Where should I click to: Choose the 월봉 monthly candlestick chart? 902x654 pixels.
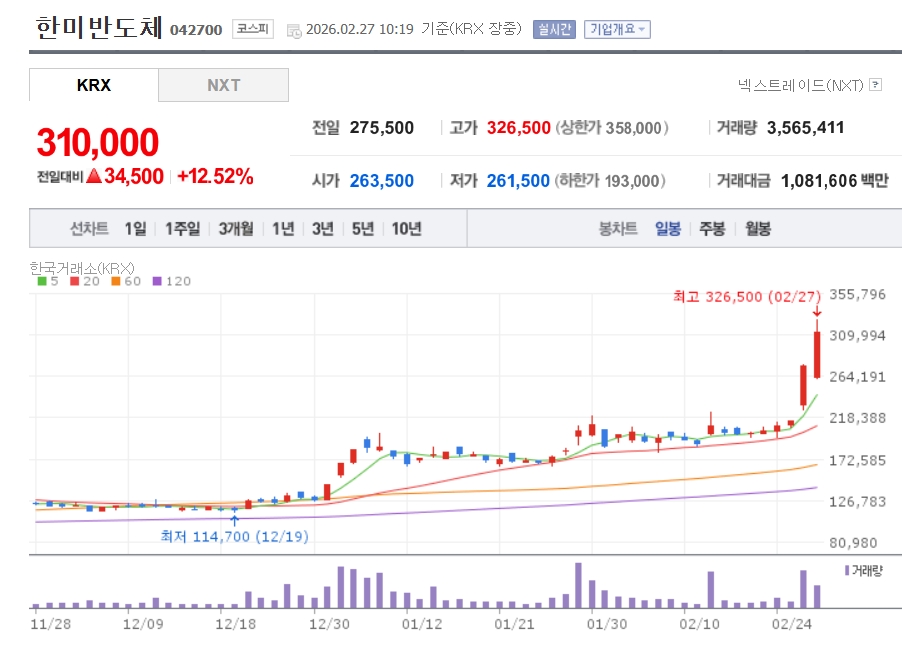point(758,228)
